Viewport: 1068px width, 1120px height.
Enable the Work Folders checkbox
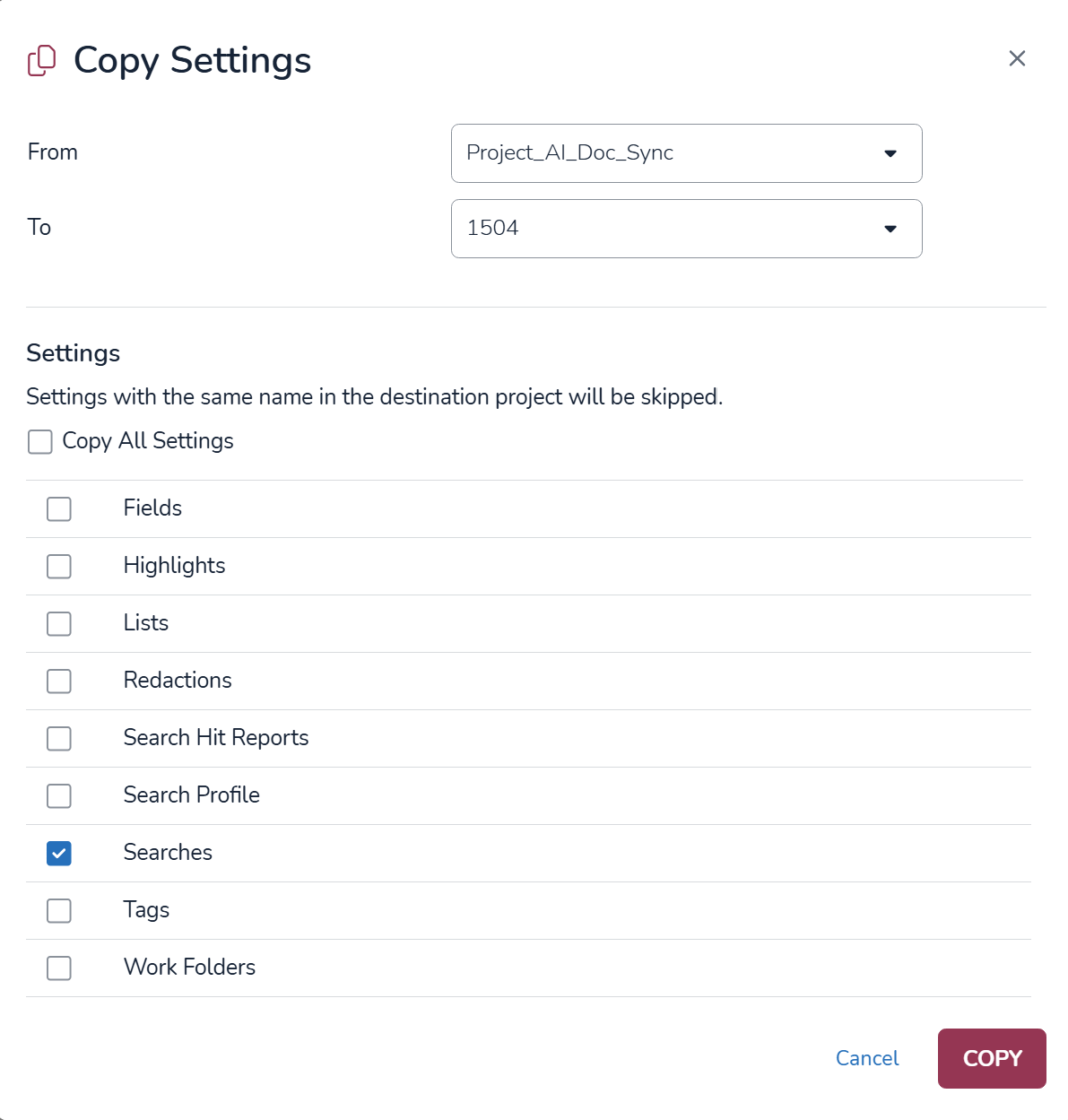pyautogui.click(x=59, y=968)
